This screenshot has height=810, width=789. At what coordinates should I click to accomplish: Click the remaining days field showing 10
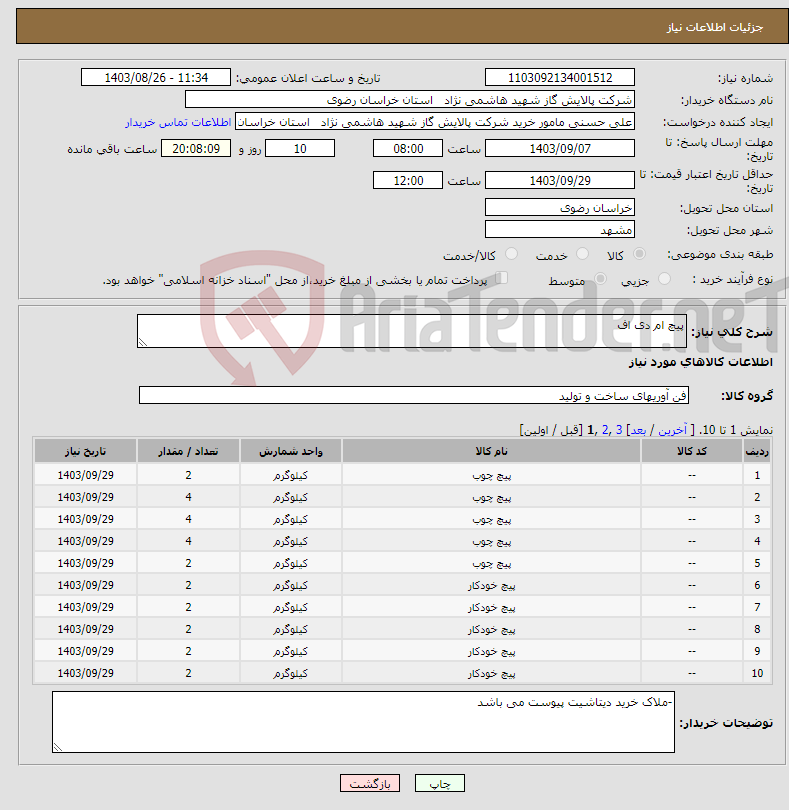click(x=300, y=149)
